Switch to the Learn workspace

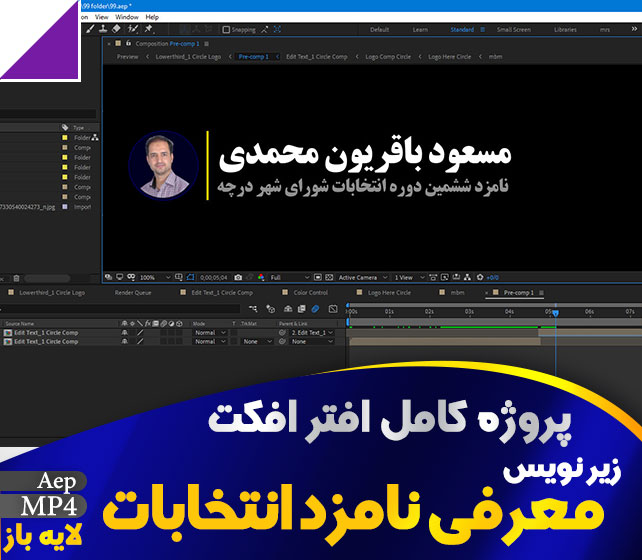pyautogui.click(x=420, y=29)
